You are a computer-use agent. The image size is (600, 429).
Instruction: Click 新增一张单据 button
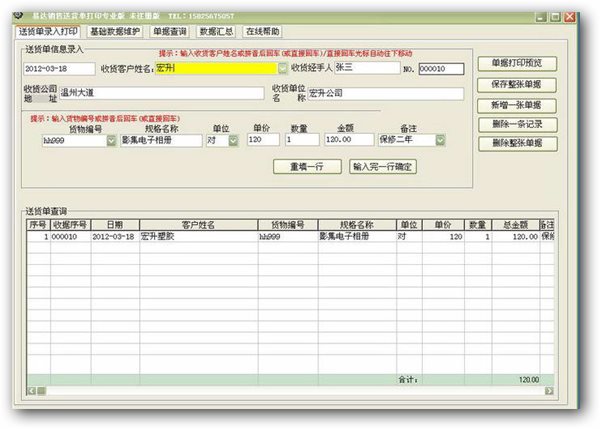click(517, 105)
